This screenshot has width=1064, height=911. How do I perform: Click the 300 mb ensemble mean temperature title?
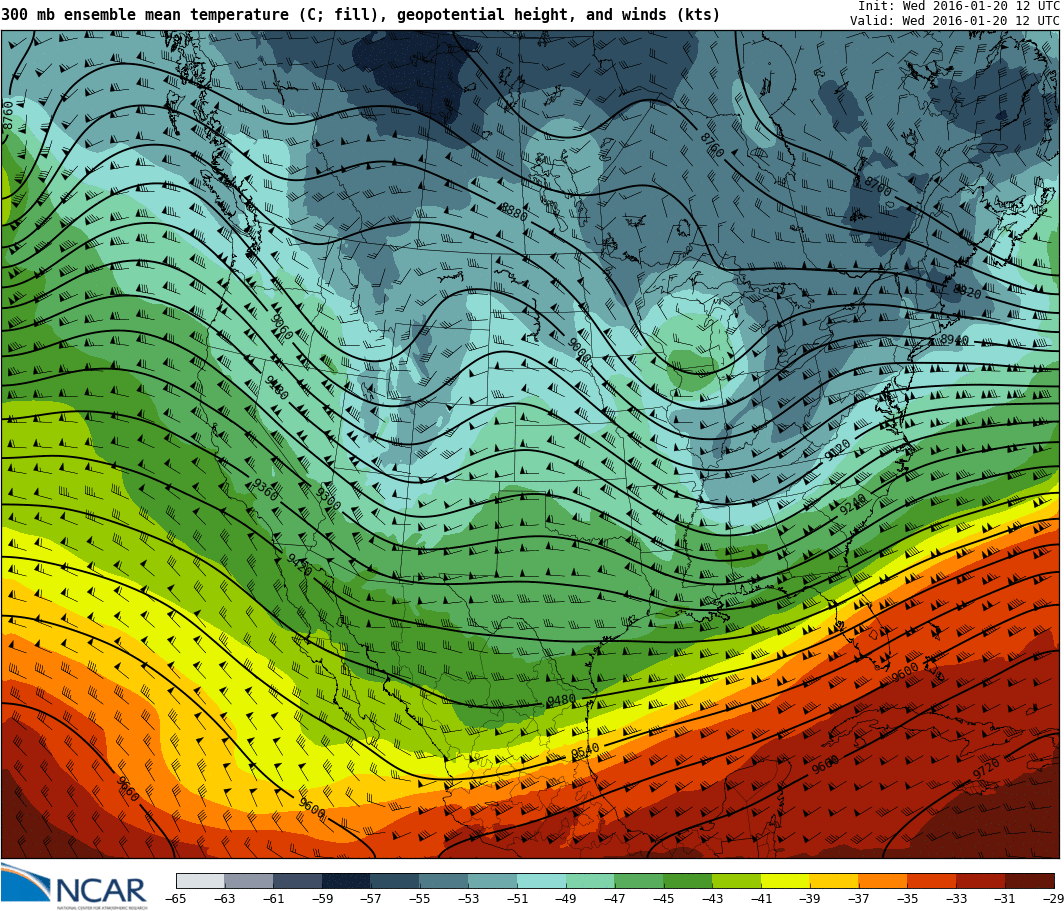pyautogui.click(x=360, y=15)
